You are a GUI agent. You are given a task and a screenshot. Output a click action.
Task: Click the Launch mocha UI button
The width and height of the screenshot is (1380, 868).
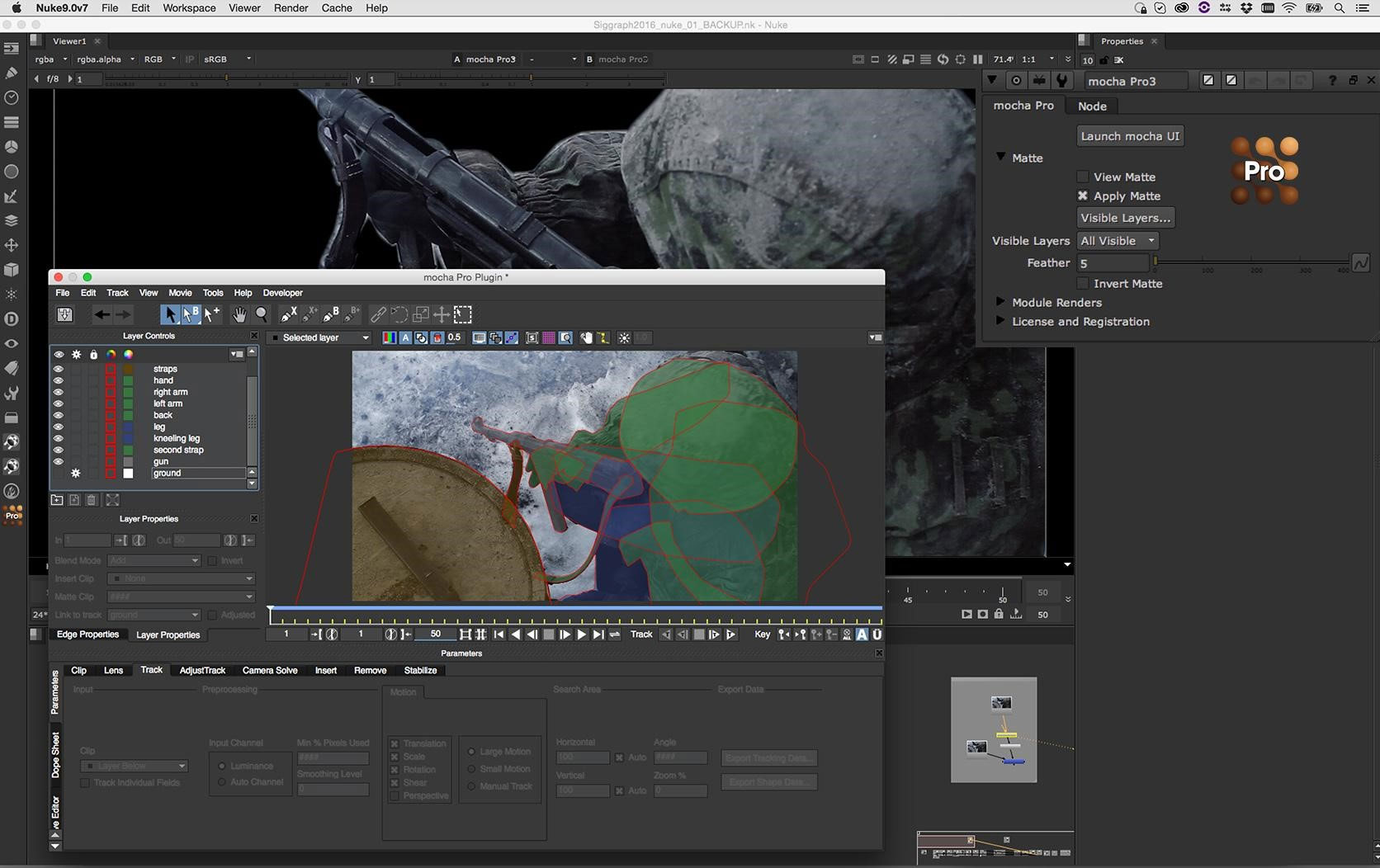coord(1130,136)
